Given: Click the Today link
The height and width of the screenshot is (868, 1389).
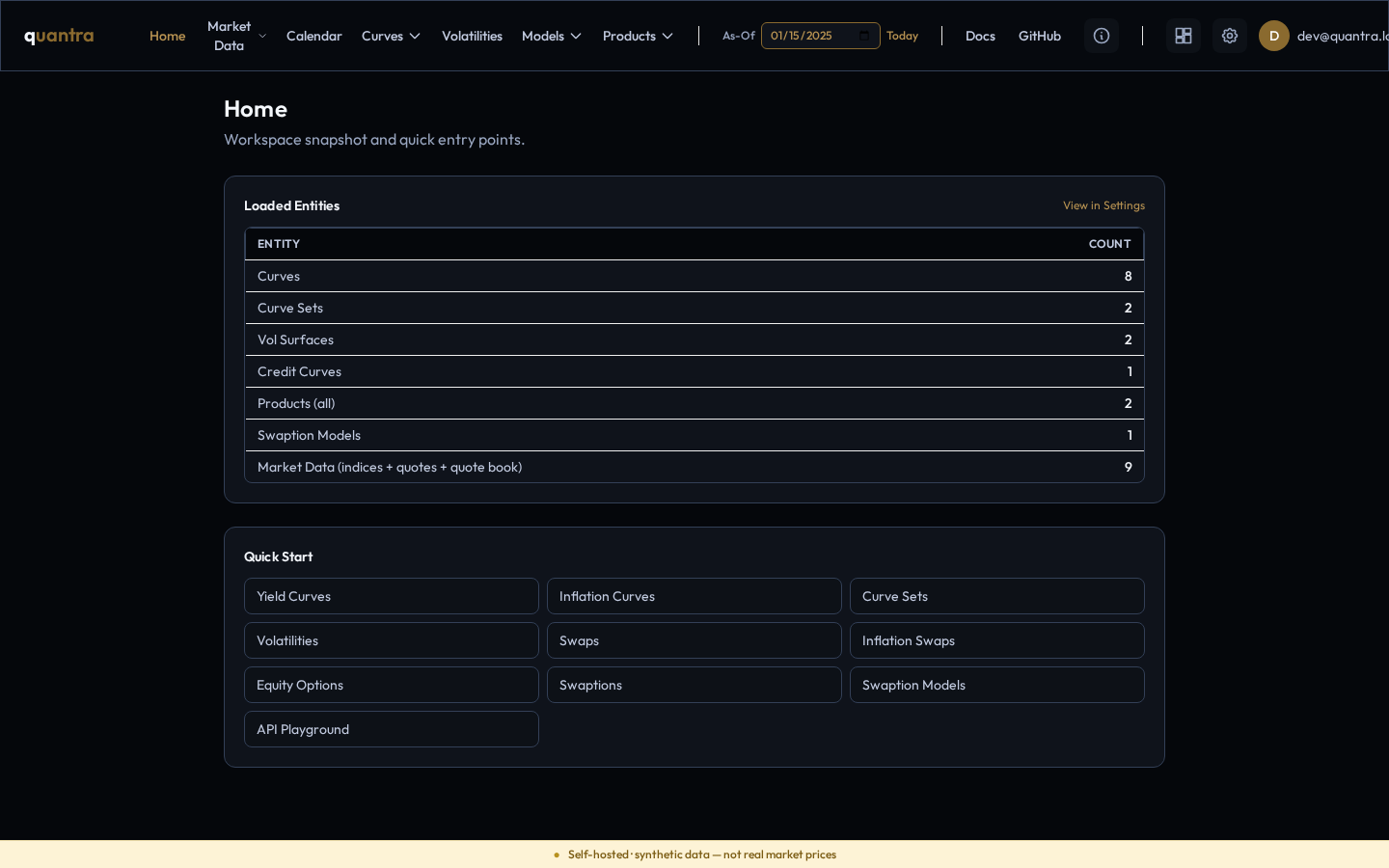Looking at the screenshot, I should [x=902, y=36].
